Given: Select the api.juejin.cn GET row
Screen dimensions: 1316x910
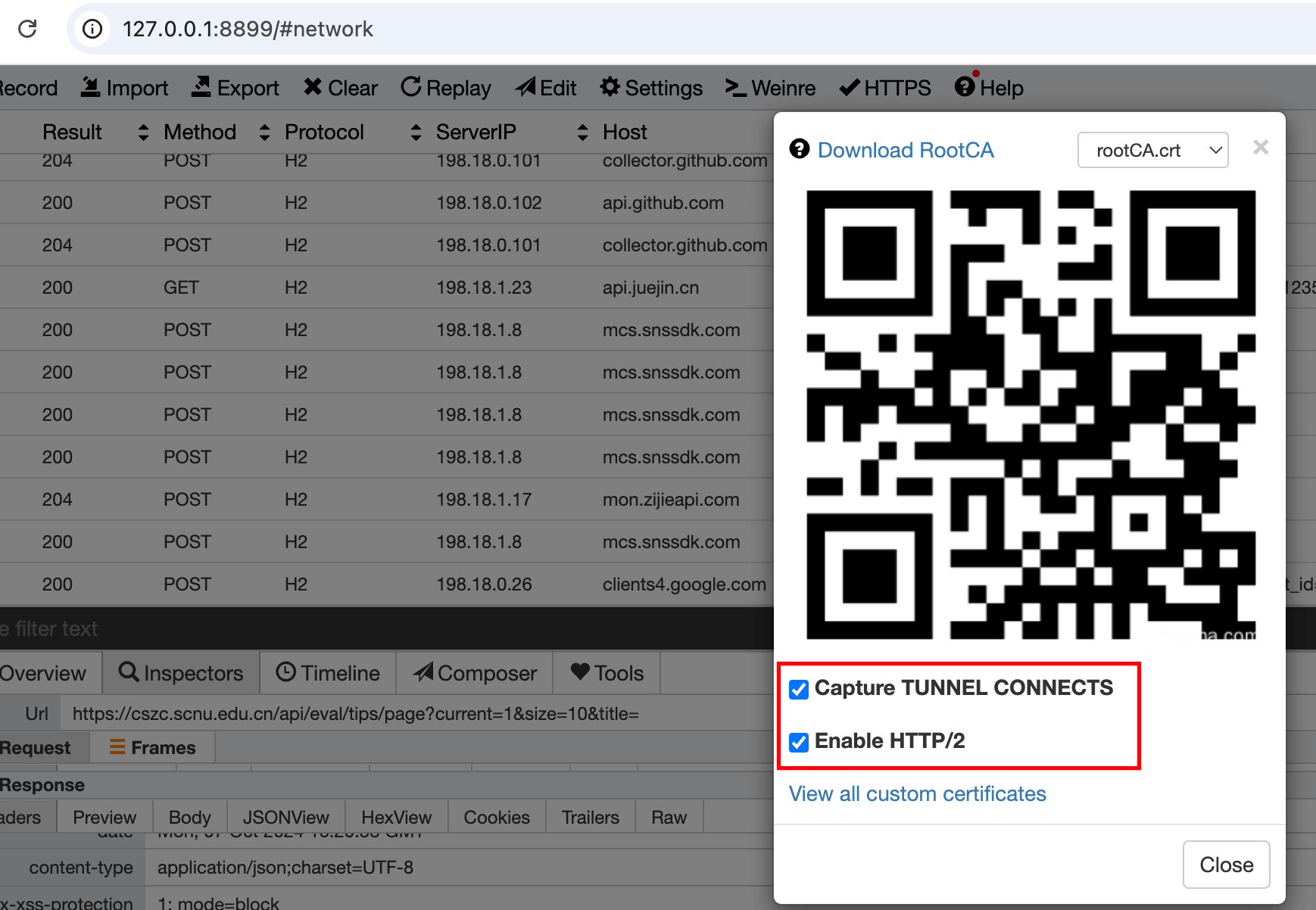Looking at the screenshot, I should tap(386, 287).
